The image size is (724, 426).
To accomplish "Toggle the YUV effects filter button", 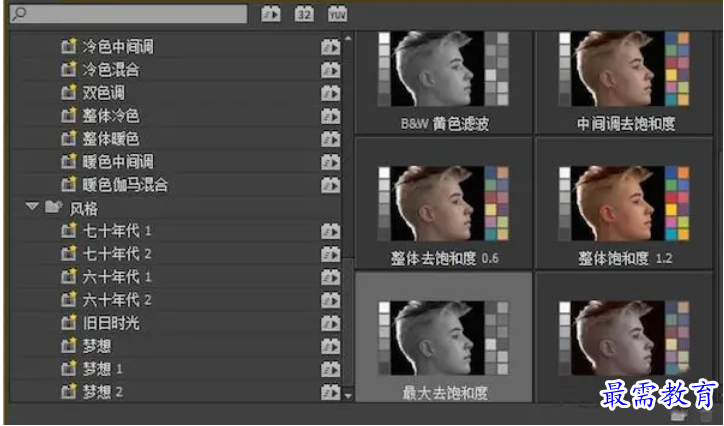I will 338,14.
